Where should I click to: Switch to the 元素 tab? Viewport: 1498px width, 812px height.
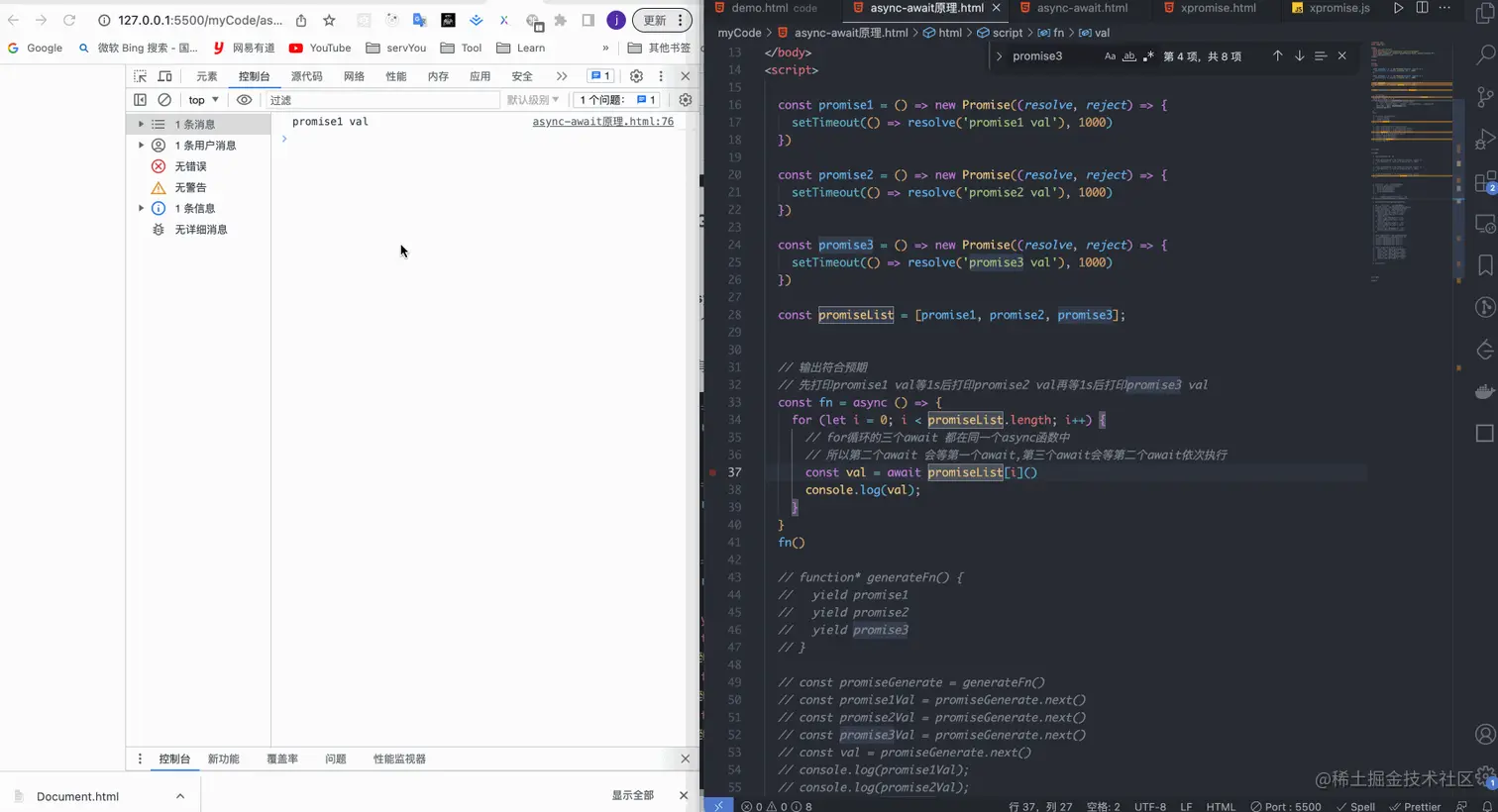(206, 76)
